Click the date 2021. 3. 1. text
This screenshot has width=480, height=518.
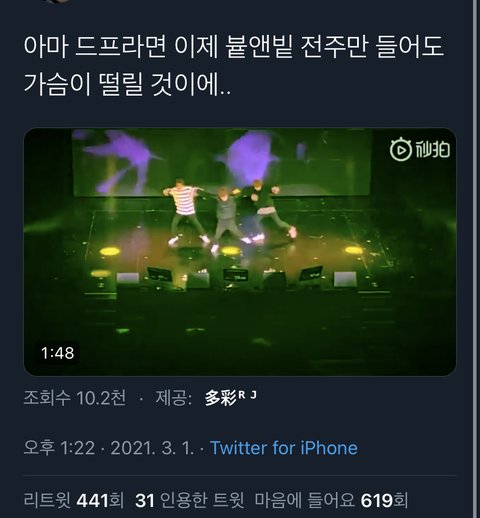click(x=152, y=448)
